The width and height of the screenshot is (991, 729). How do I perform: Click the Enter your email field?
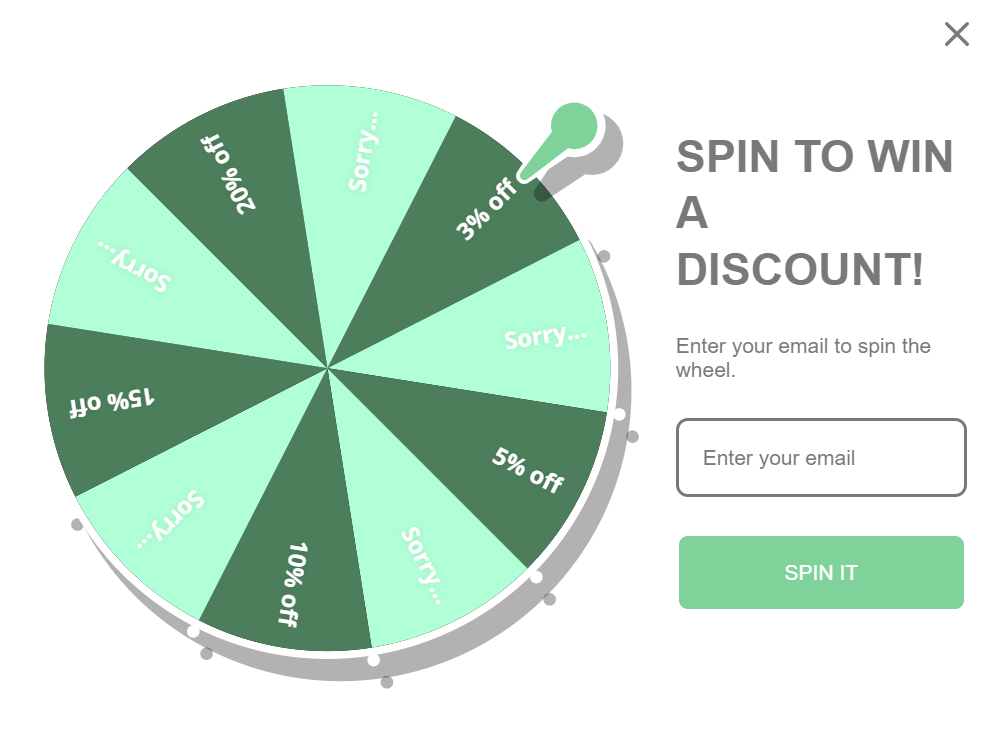click(820, 458)
